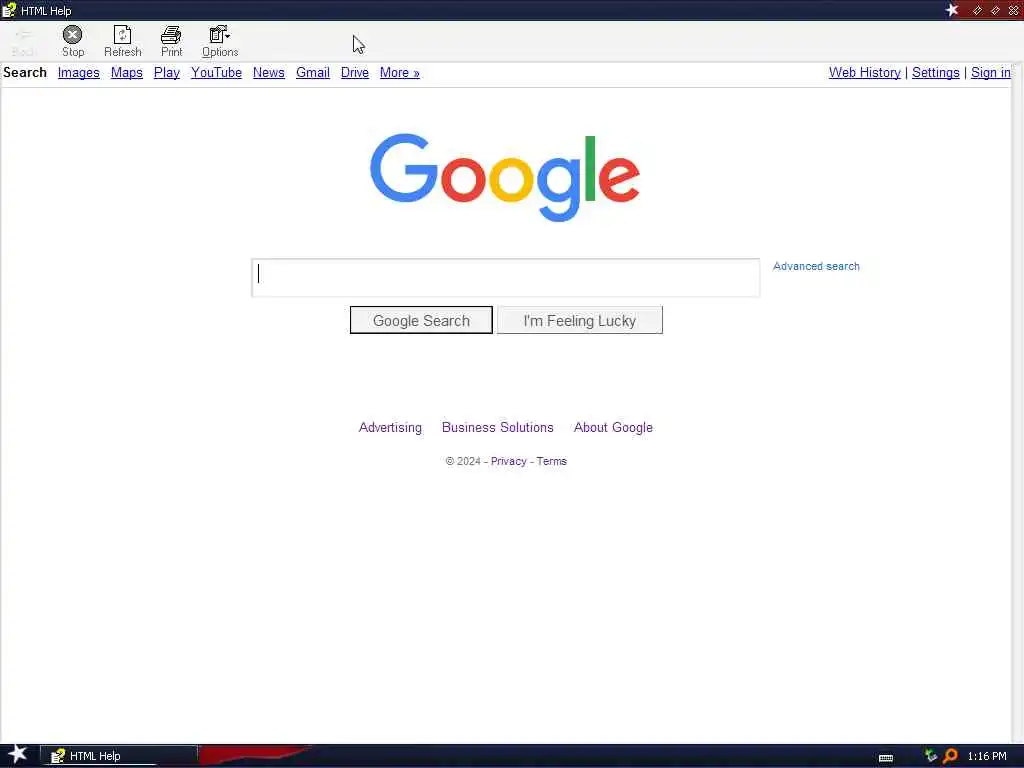The width and height of the screenshot is (1024, 768).
Task: Focus the Google search text box
Action: click(505, 278)
